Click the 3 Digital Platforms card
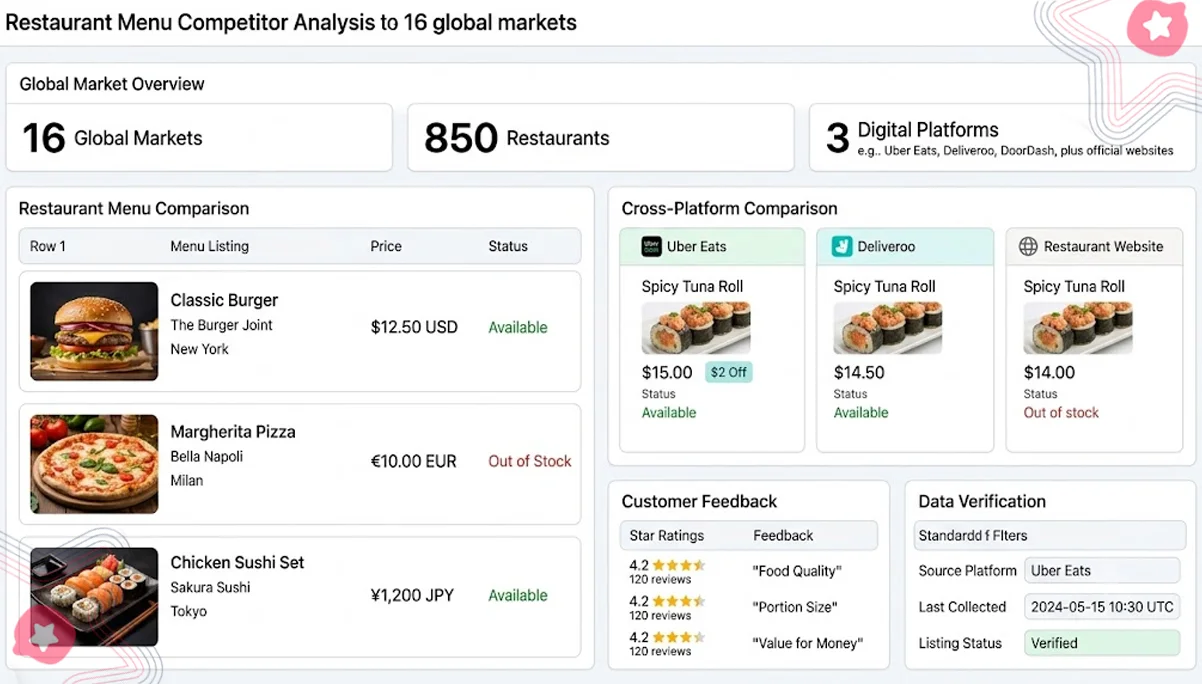This screenshot has height=684, width=1202. coord(1003,137)
